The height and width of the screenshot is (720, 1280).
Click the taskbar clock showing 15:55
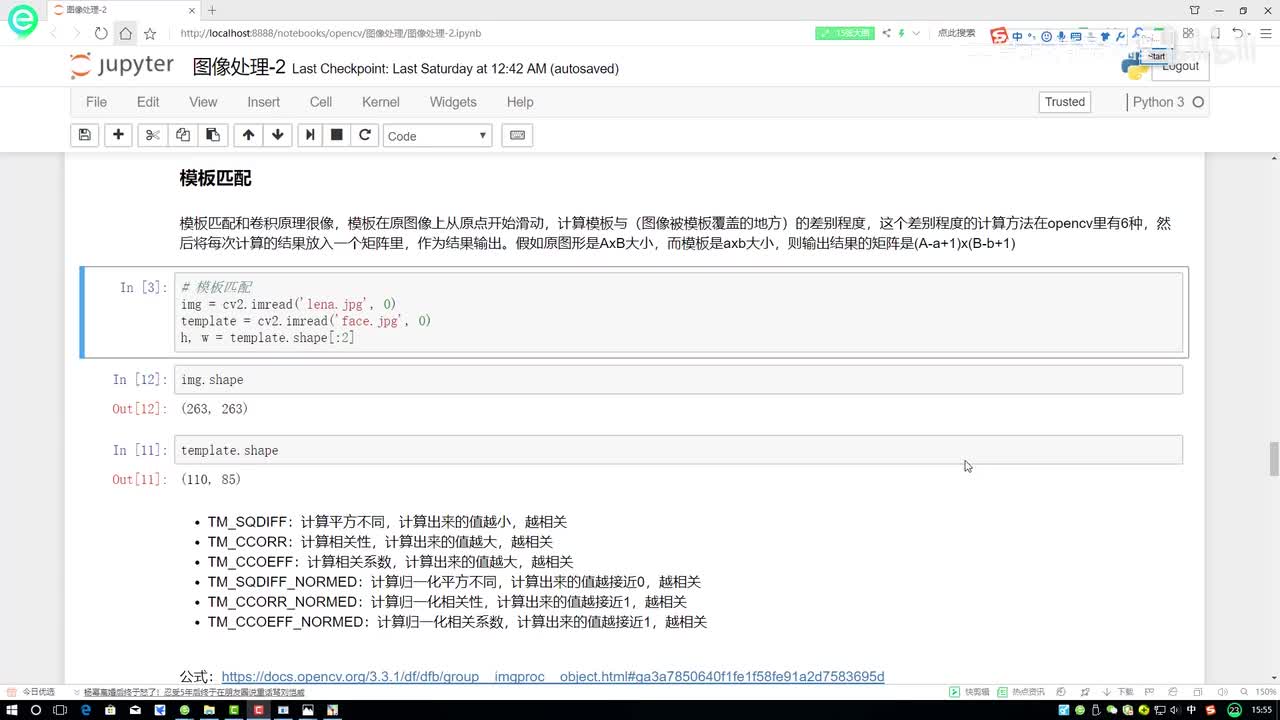click(x=1262, y=710)
